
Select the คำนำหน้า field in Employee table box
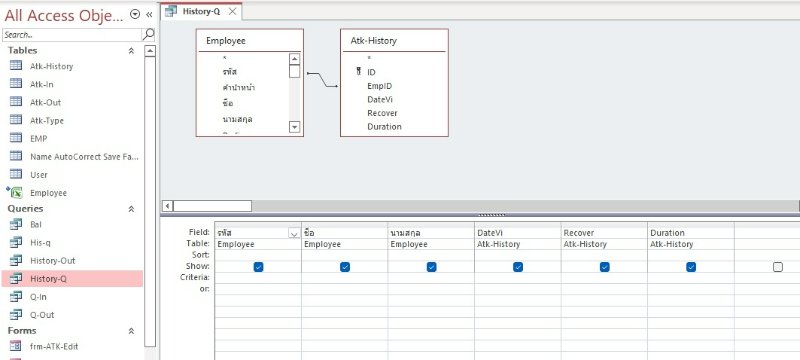pyautogui.click(x=239, y=87)
